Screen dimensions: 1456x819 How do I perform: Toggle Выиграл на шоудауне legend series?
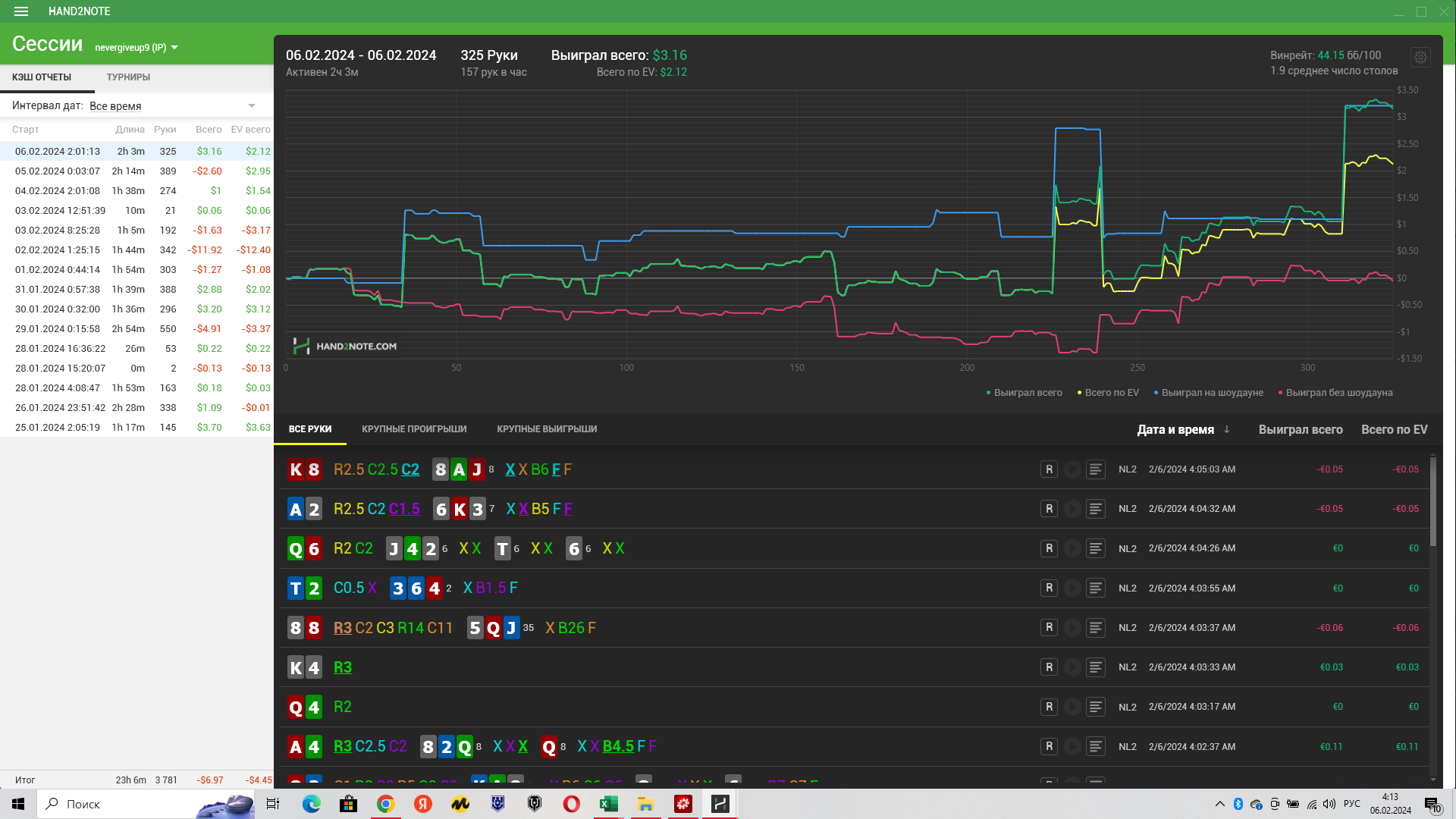click(1208, 393)
